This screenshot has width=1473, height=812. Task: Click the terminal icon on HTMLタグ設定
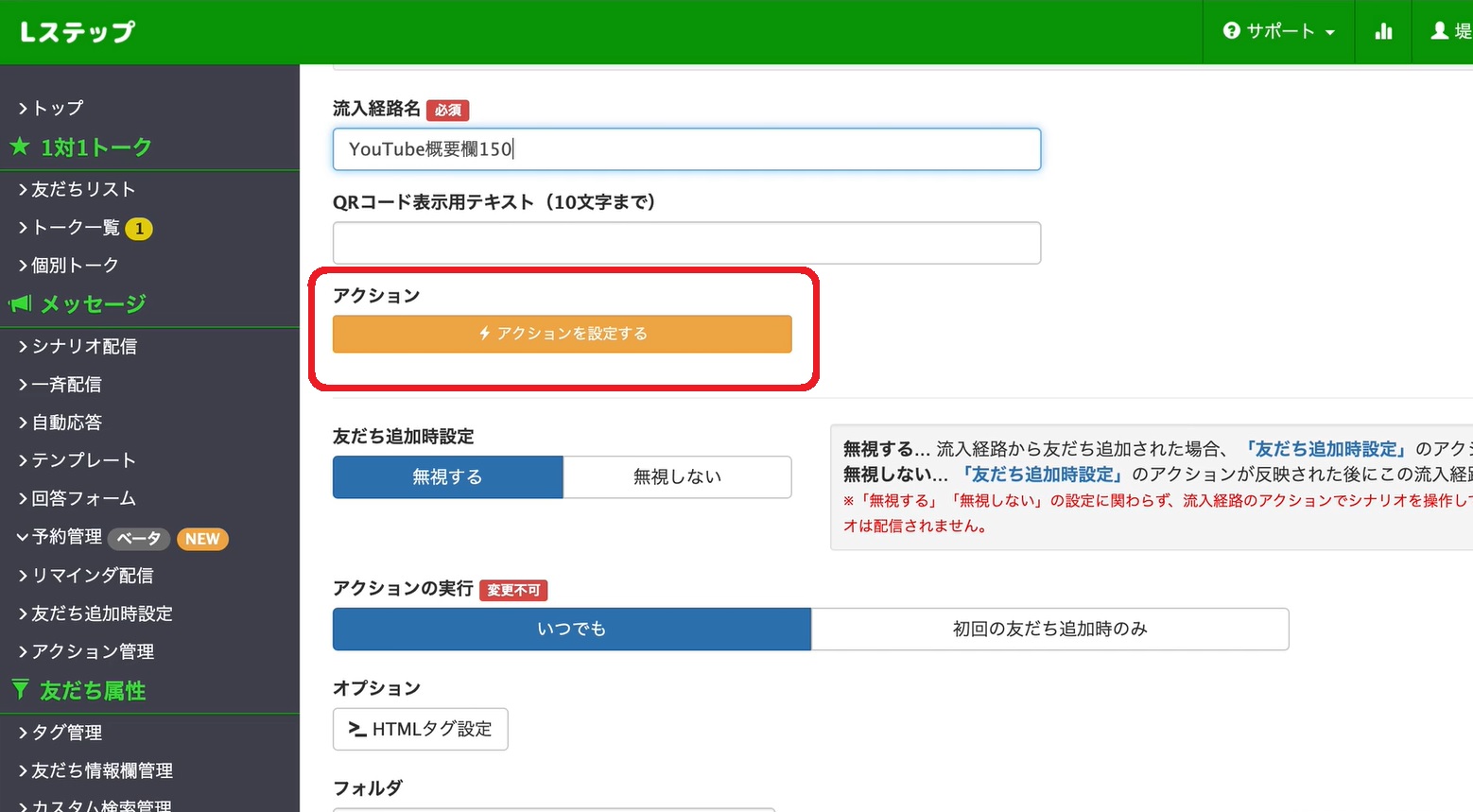357,729
